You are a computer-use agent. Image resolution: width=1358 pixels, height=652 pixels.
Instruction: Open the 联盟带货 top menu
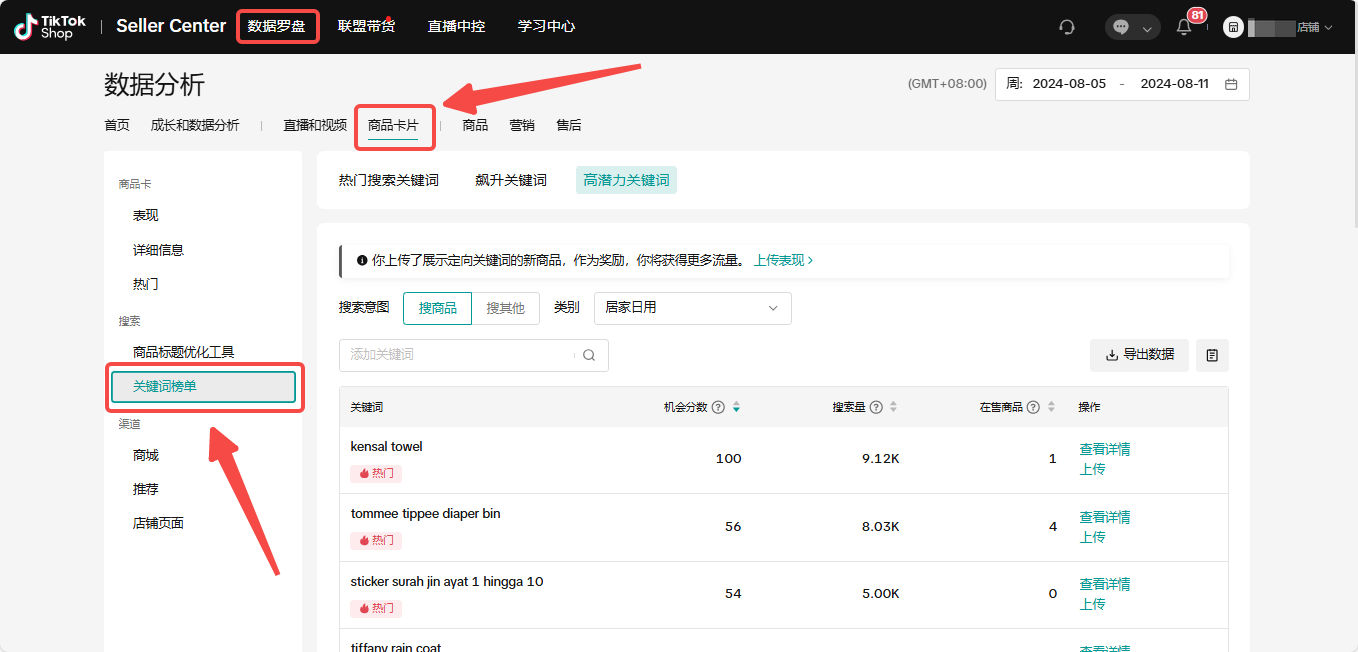point(366,26)
